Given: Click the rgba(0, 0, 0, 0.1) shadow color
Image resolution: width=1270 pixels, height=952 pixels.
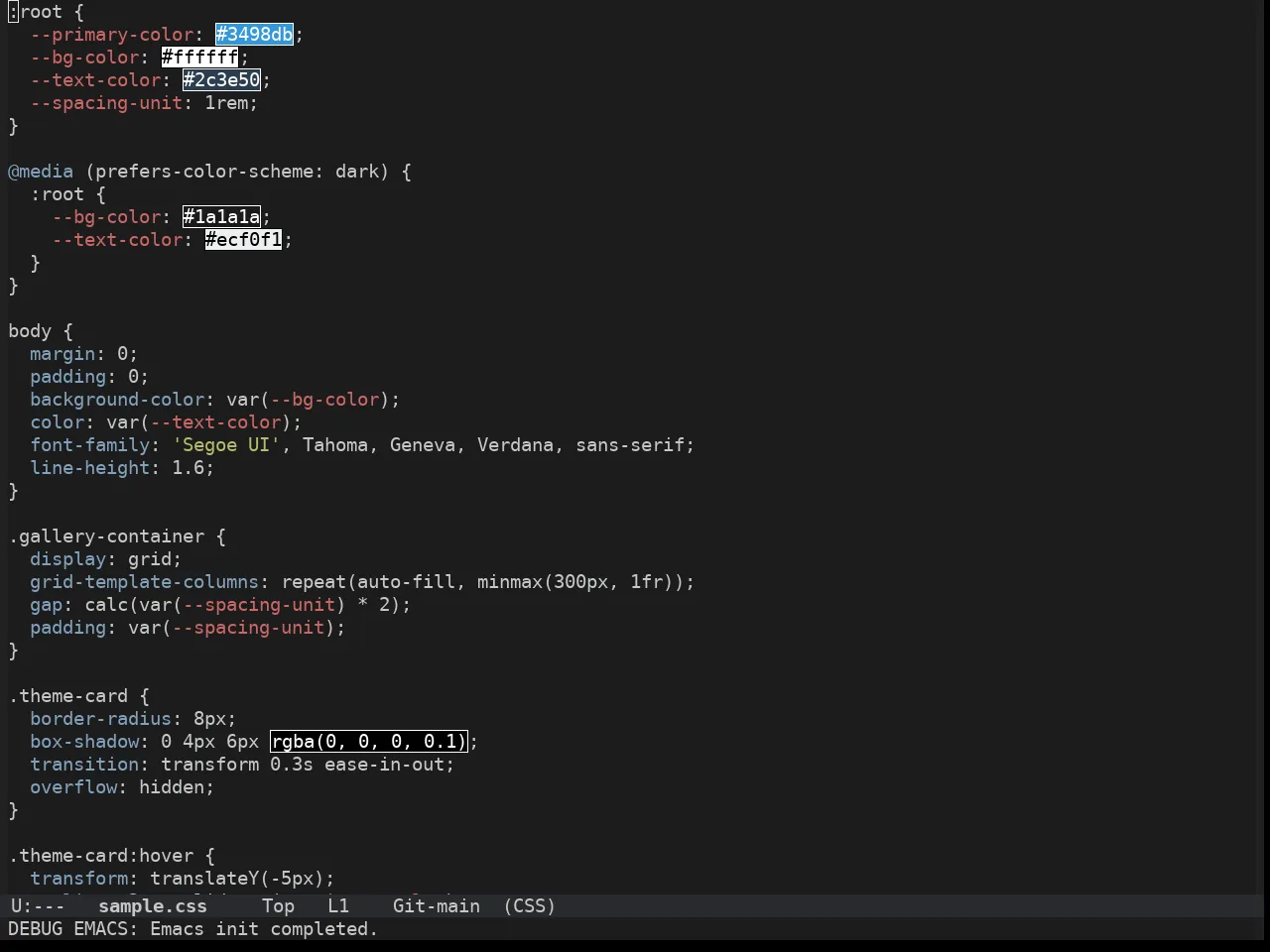Looking at the screenshot, I should tap(368, 742).
